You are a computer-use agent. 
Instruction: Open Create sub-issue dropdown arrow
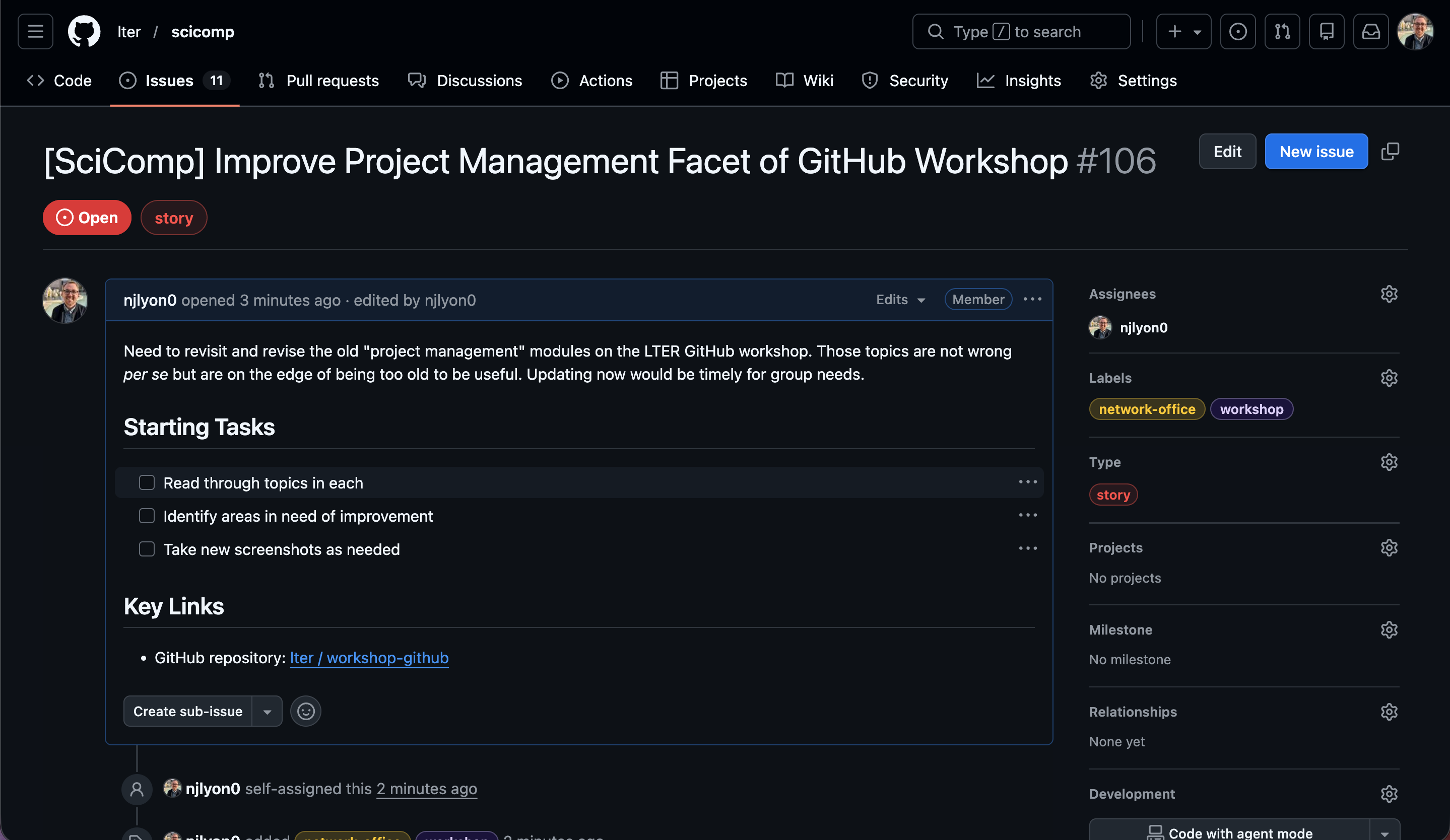[267, 711]
